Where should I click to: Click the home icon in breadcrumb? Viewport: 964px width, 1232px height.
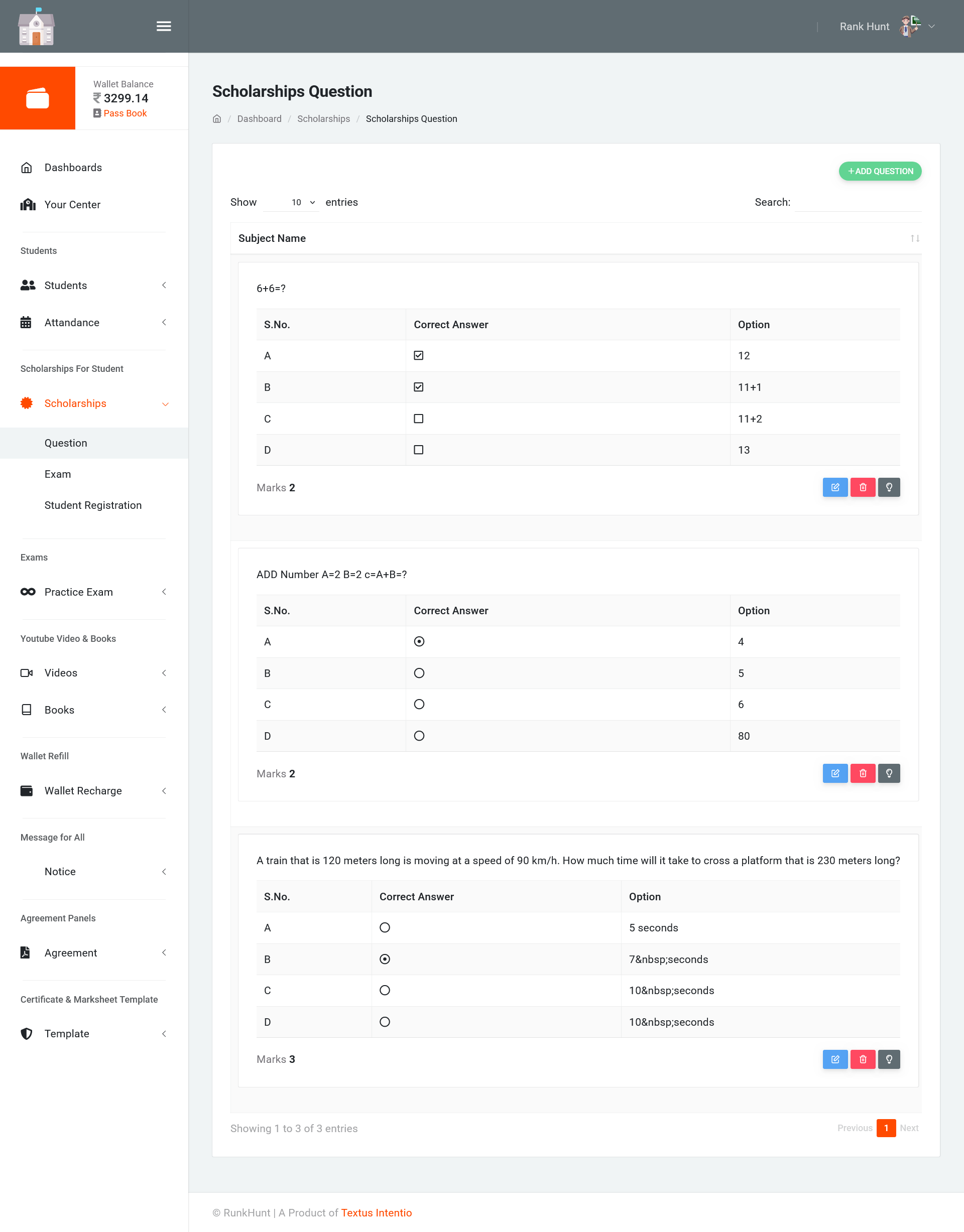(217, 118)
